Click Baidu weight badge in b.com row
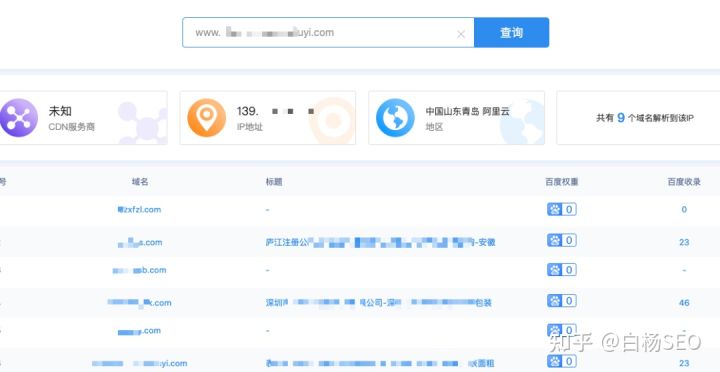 [x=562, y=270]
